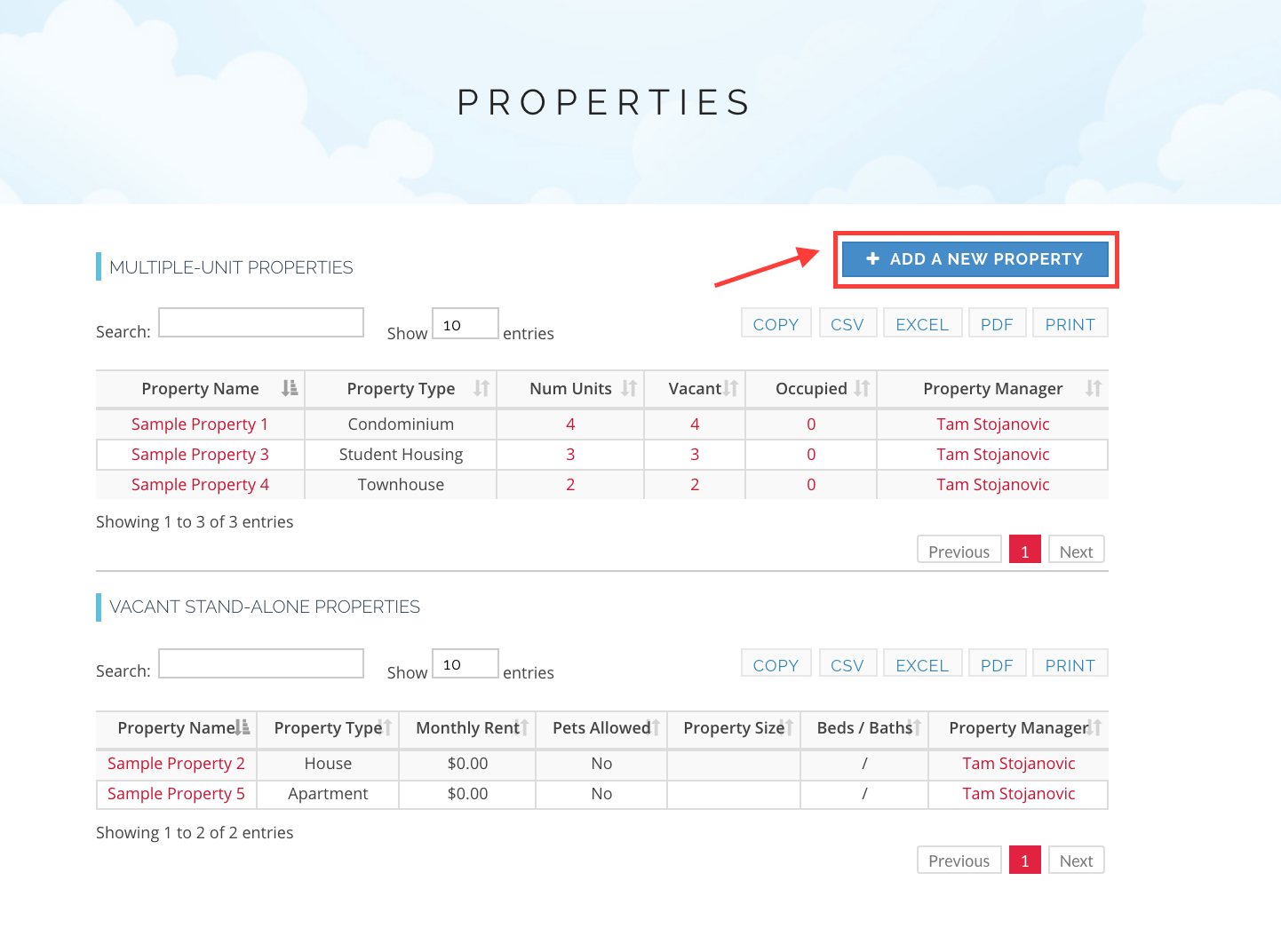Image resolution: width=1281 pixels, height=952 pixels.
Task: Select page 1 in multiple-unit pagination
Action: [1024, 550]
